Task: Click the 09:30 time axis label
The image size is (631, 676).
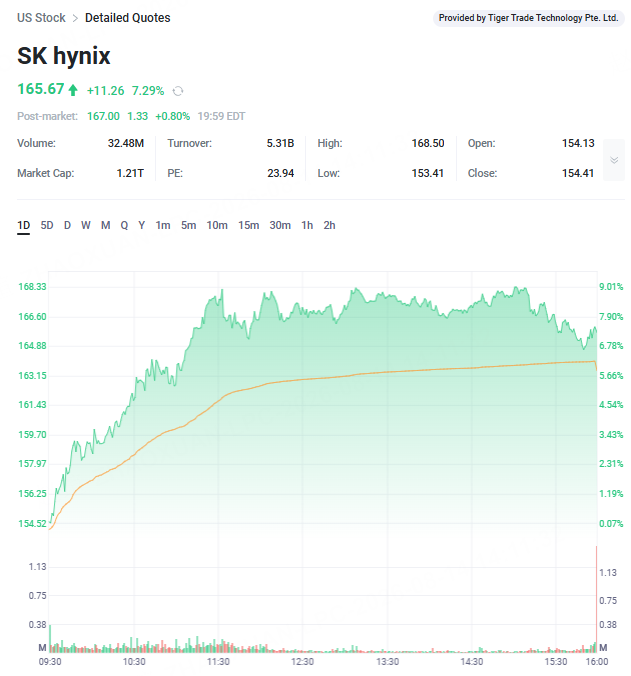Action: pos(50,662)
